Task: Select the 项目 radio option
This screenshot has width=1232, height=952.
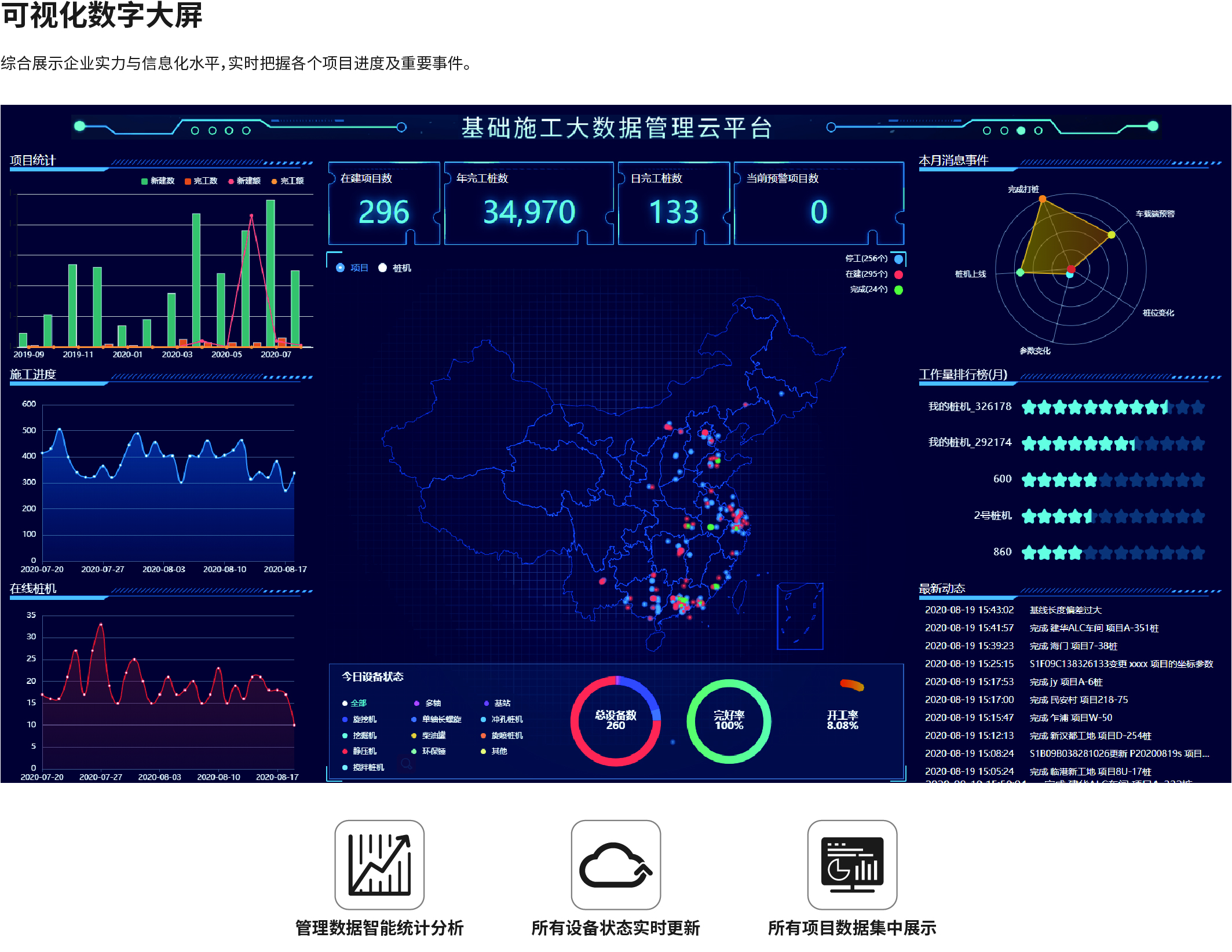Action: (x=341, y=268)
